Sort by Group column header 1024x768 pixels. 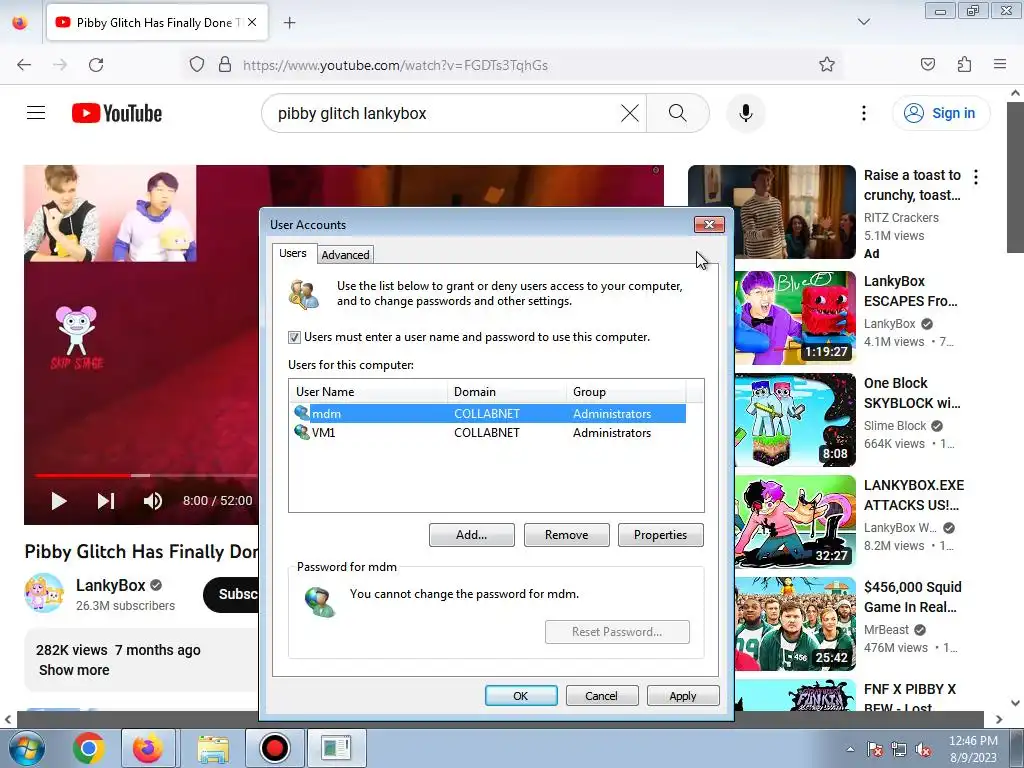point(626,392)
